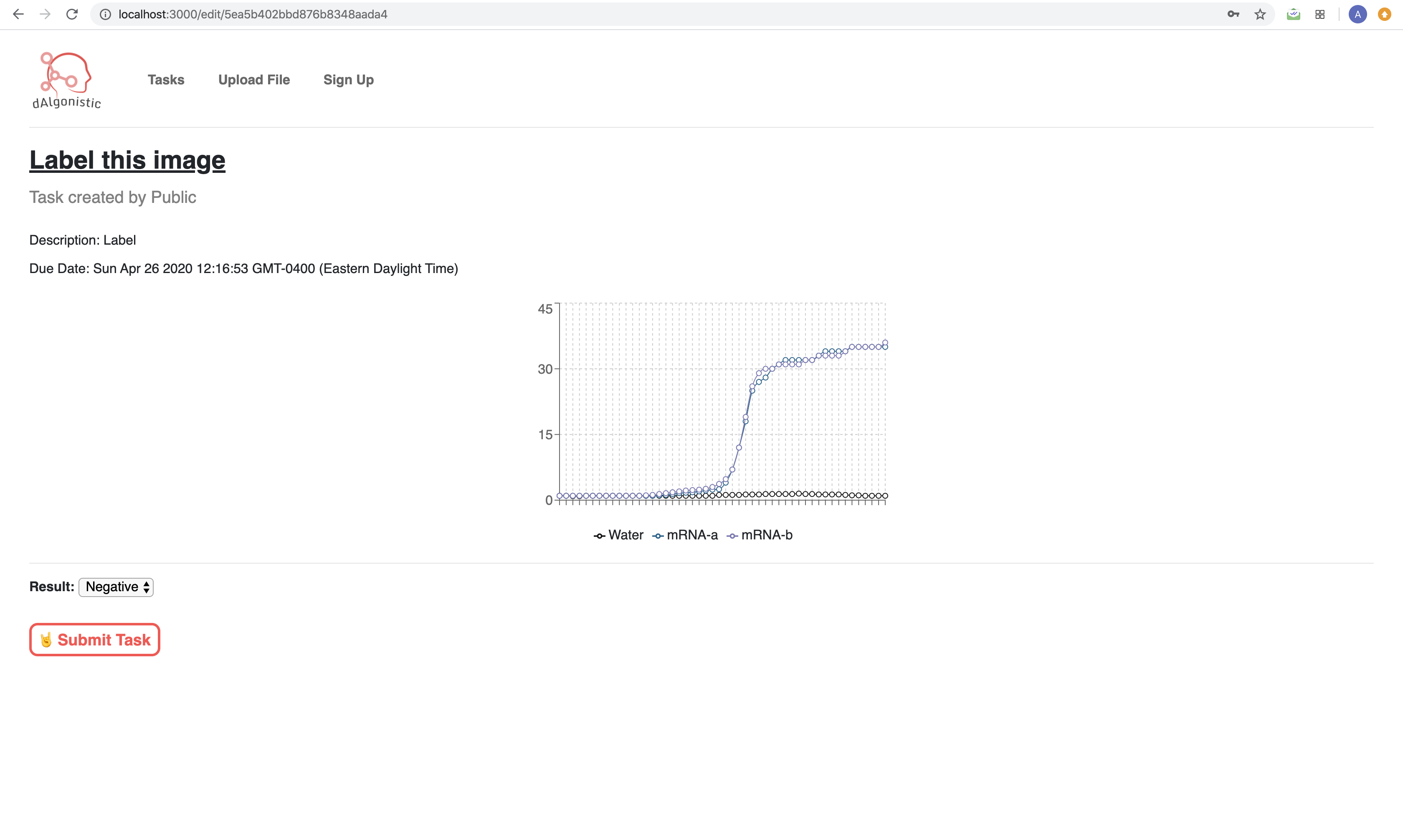Open the site info icon
Image resolution: width=1403 pixels, height=840 pixels.
(105, 14)
